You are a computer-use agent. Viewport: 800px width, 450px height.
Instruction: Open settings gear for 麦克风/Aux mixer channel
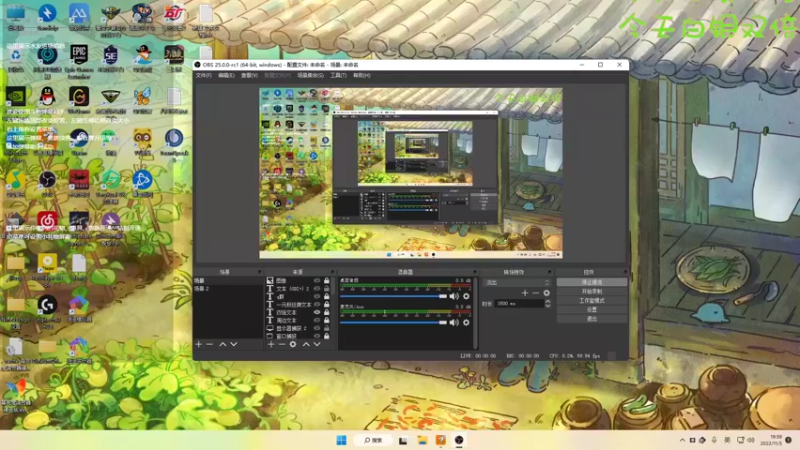click(x=466, y=322)
